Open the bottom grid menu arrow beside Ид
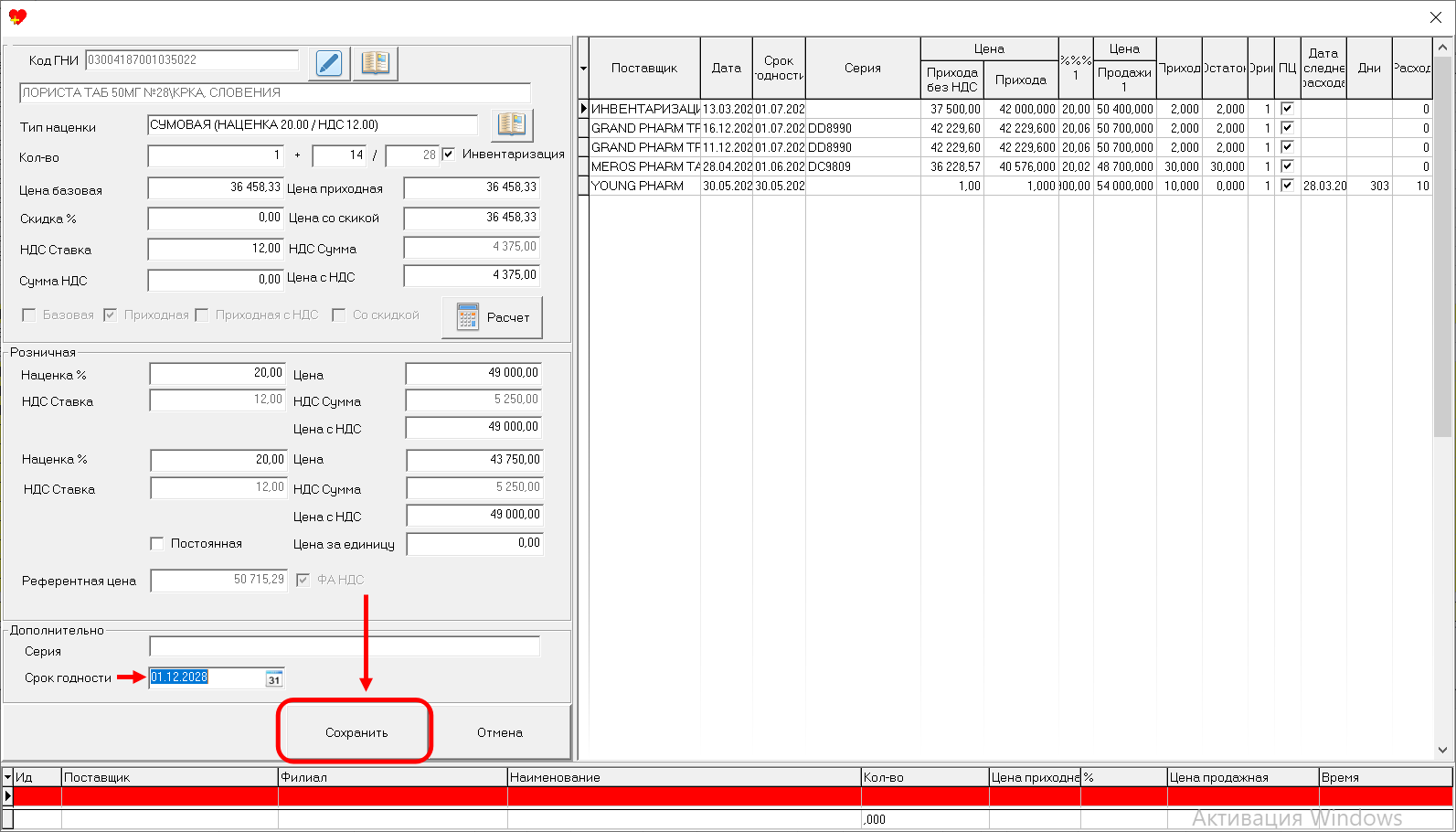Screen dimensions: 1456x832 (8, 777)
